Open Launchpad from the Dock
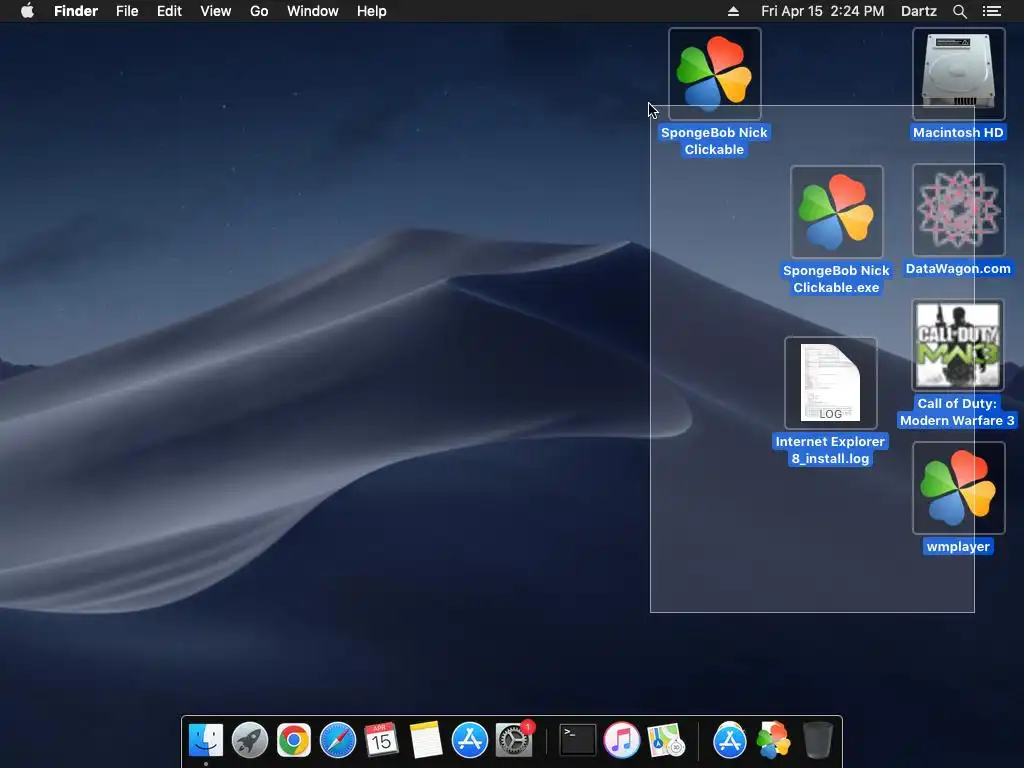Screen dimensions: 1024x768 (250, 741)
